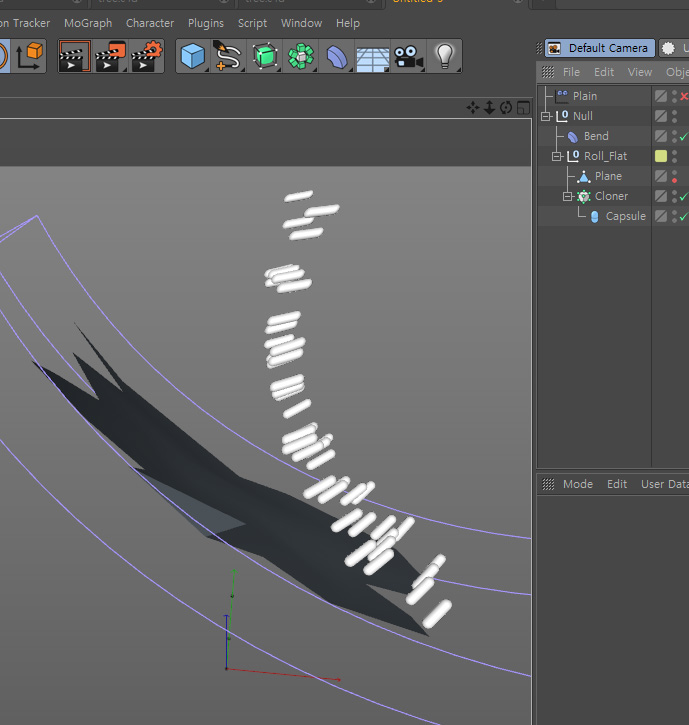Toggle Bend deformer green check
The height and width of the screenshot is (725, 689).
[x=683, y=137]
